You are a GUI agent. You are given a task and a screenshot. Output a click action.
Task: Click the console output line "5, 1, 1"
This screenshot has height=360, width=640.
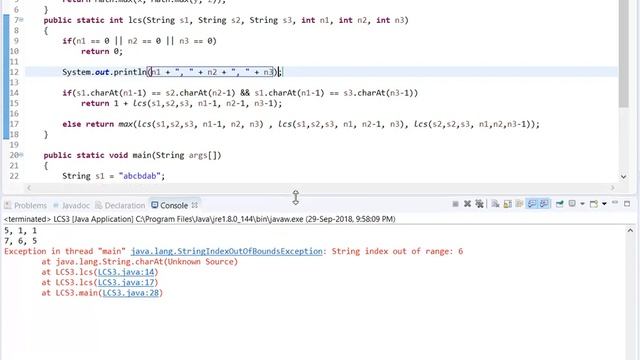coord(20,231)
